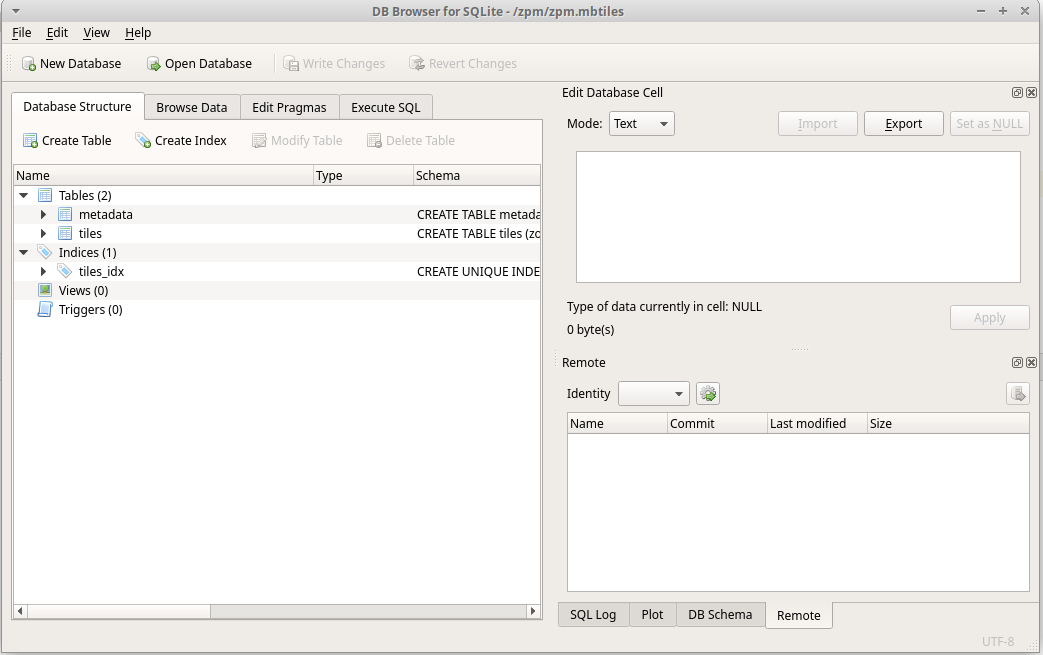Float the Remote panel
Image resolution: width=1043 pixels, height=655 pixels.
pyautogui.click(x=1017, y=362)
